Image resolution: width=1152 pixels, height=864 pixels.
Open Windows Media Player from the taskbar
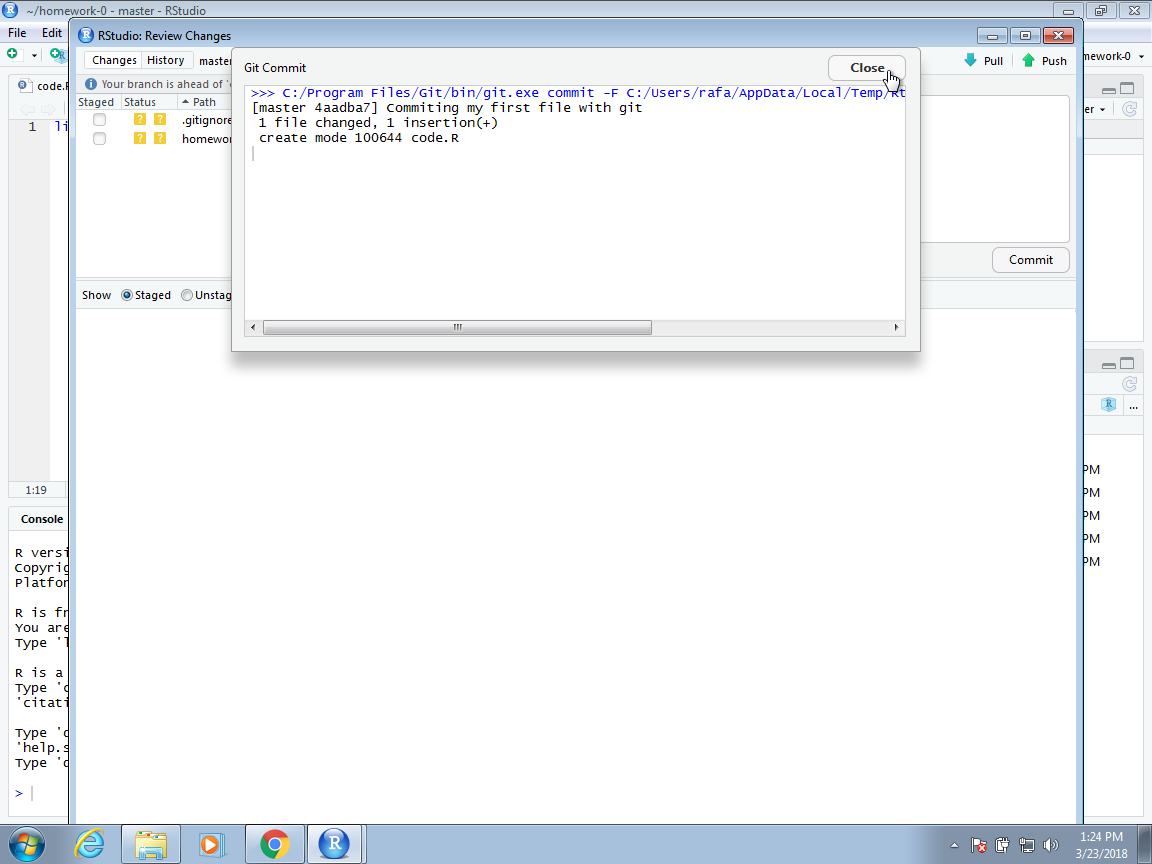212,844
